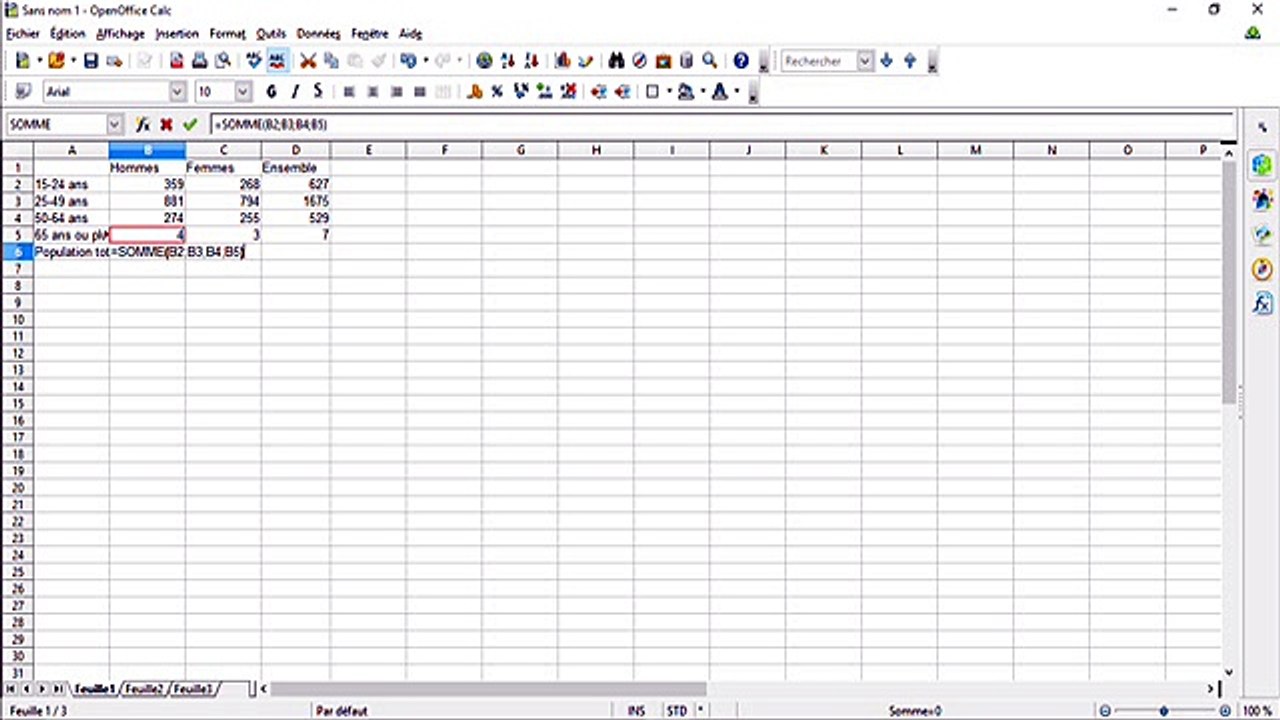Open the font name dropdown
Screen dimensions: 1280x720
[178, 92]
